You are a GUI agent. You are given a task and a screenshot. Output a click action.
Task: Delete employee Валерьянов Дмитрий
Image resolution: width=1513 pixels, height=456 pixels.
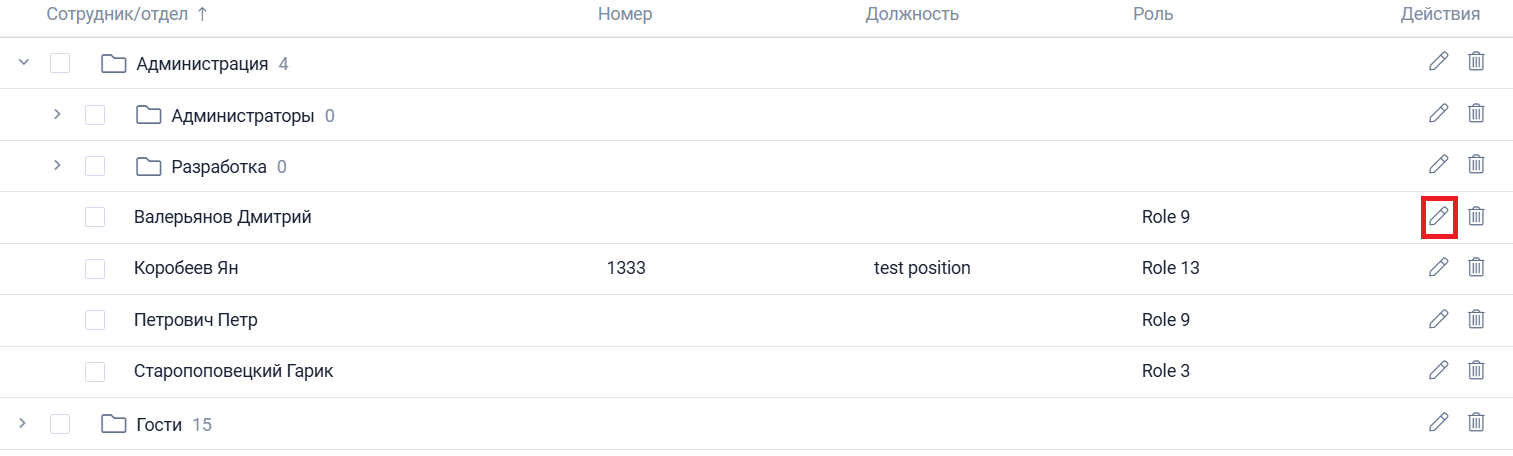[1476, 216]
